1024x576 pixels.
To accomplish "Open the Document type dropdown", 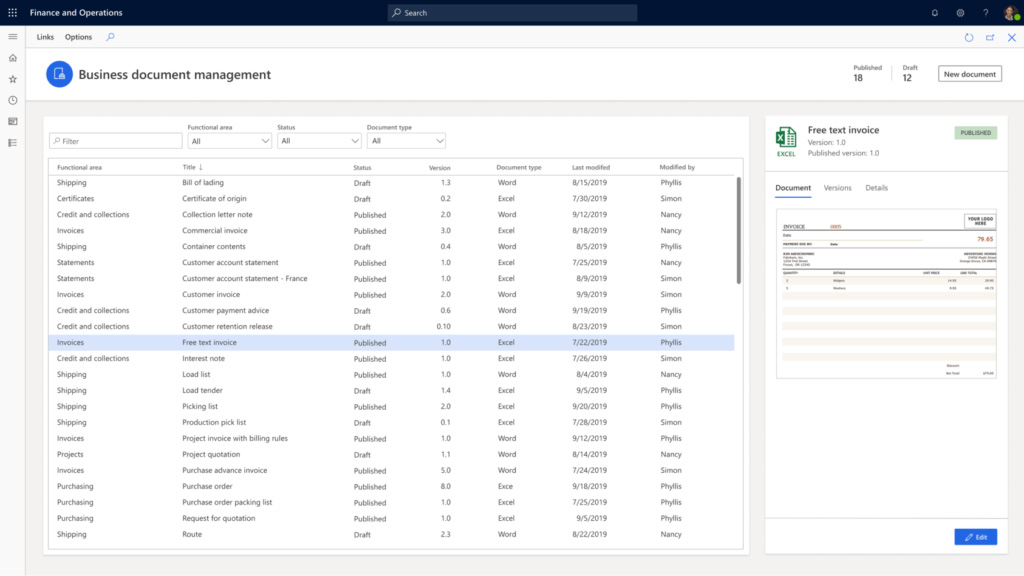I will (405, 141).
